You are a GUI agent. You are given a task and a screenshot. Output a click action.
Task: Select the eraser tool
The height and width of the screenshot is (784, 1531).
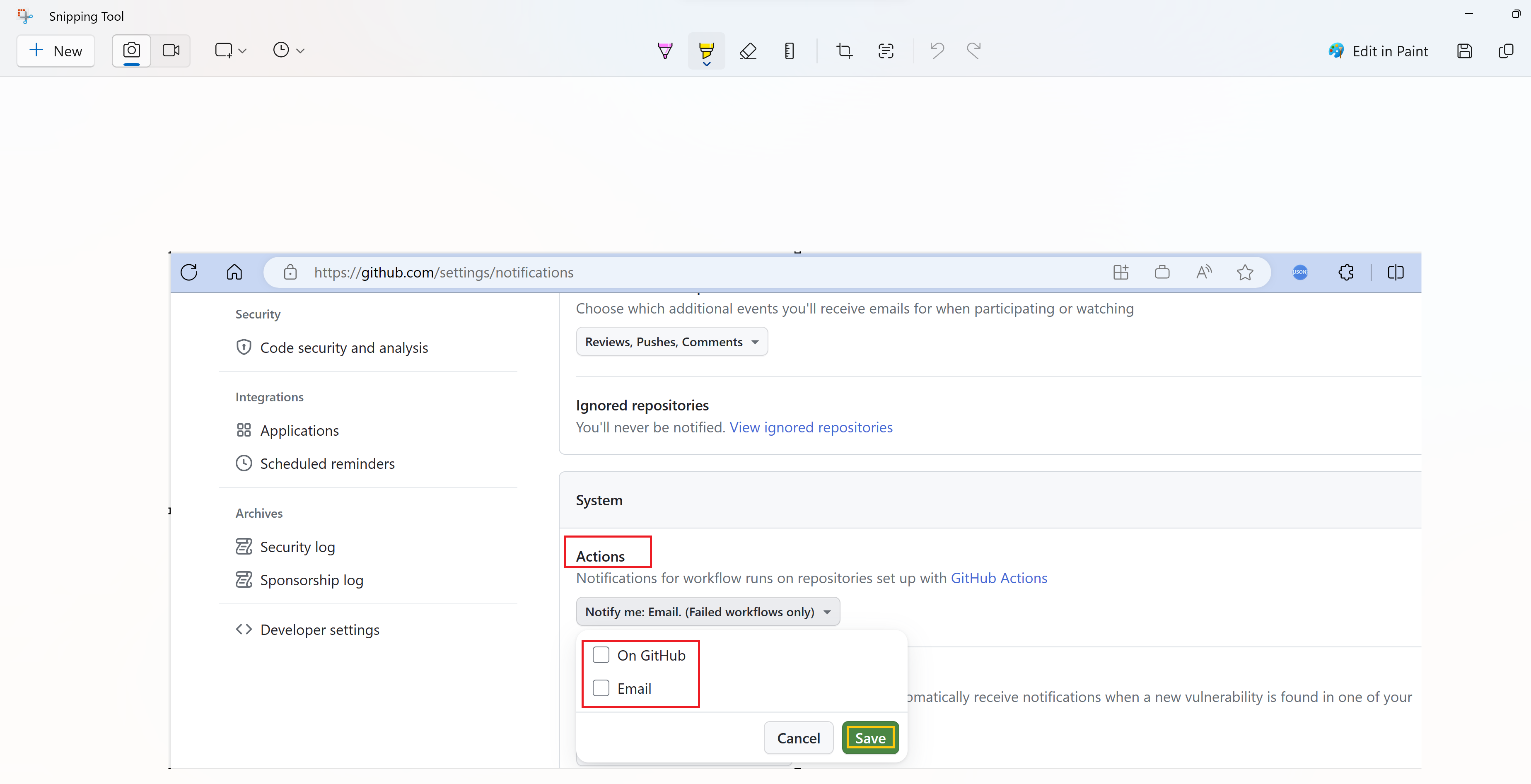(748, 51)
